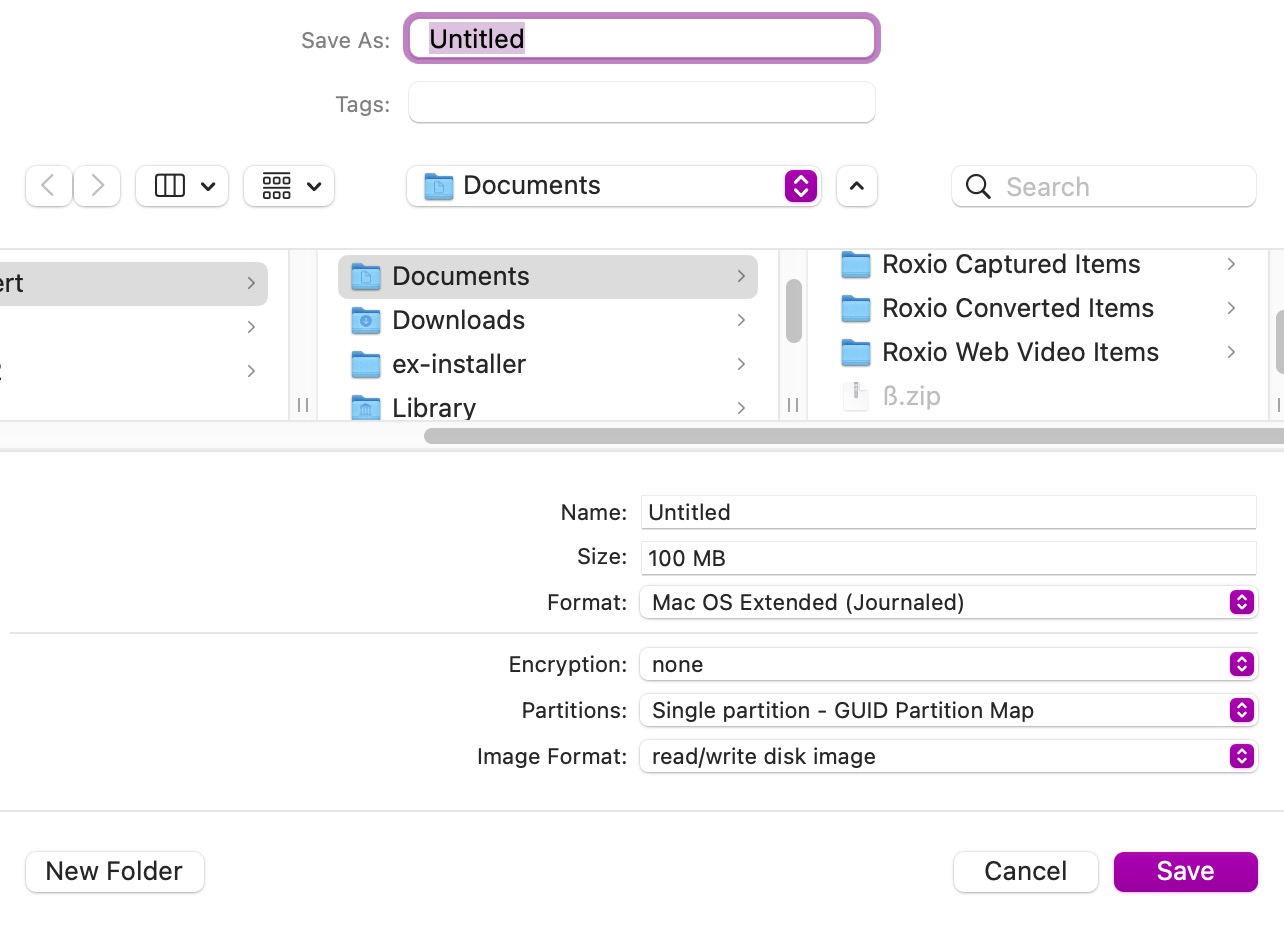
Task: Change the Partitions scheme dropdown
Action: tap(946, 710)
